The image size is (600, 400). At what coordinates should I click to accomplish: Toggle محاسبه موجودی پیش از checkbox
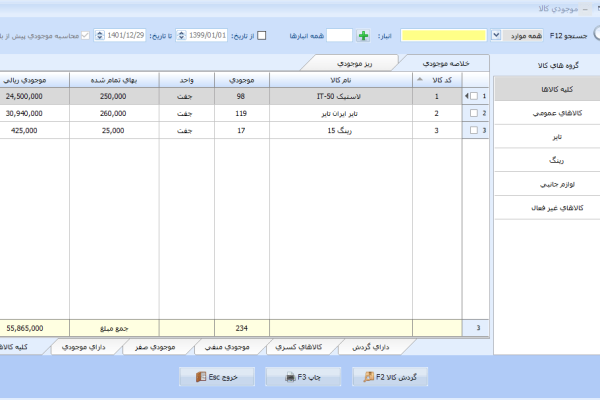[x=85, y=36]
